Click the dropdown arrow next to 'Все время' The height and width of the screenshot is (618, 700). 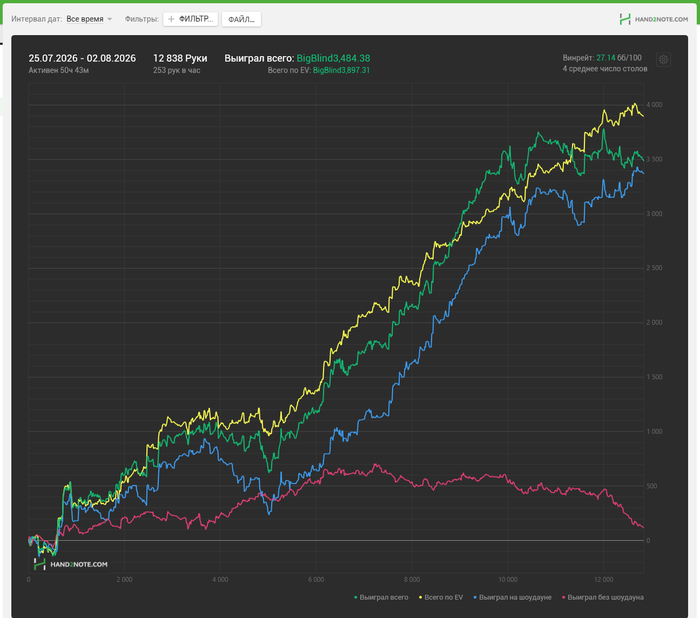(x=110, y=19)
